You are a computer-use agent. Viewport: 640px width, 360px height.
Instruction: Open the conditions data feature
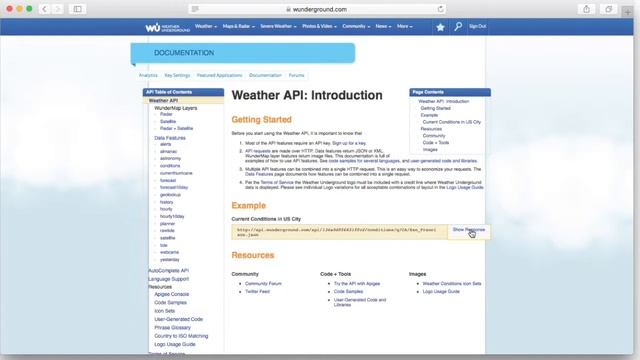coord(170,166)
